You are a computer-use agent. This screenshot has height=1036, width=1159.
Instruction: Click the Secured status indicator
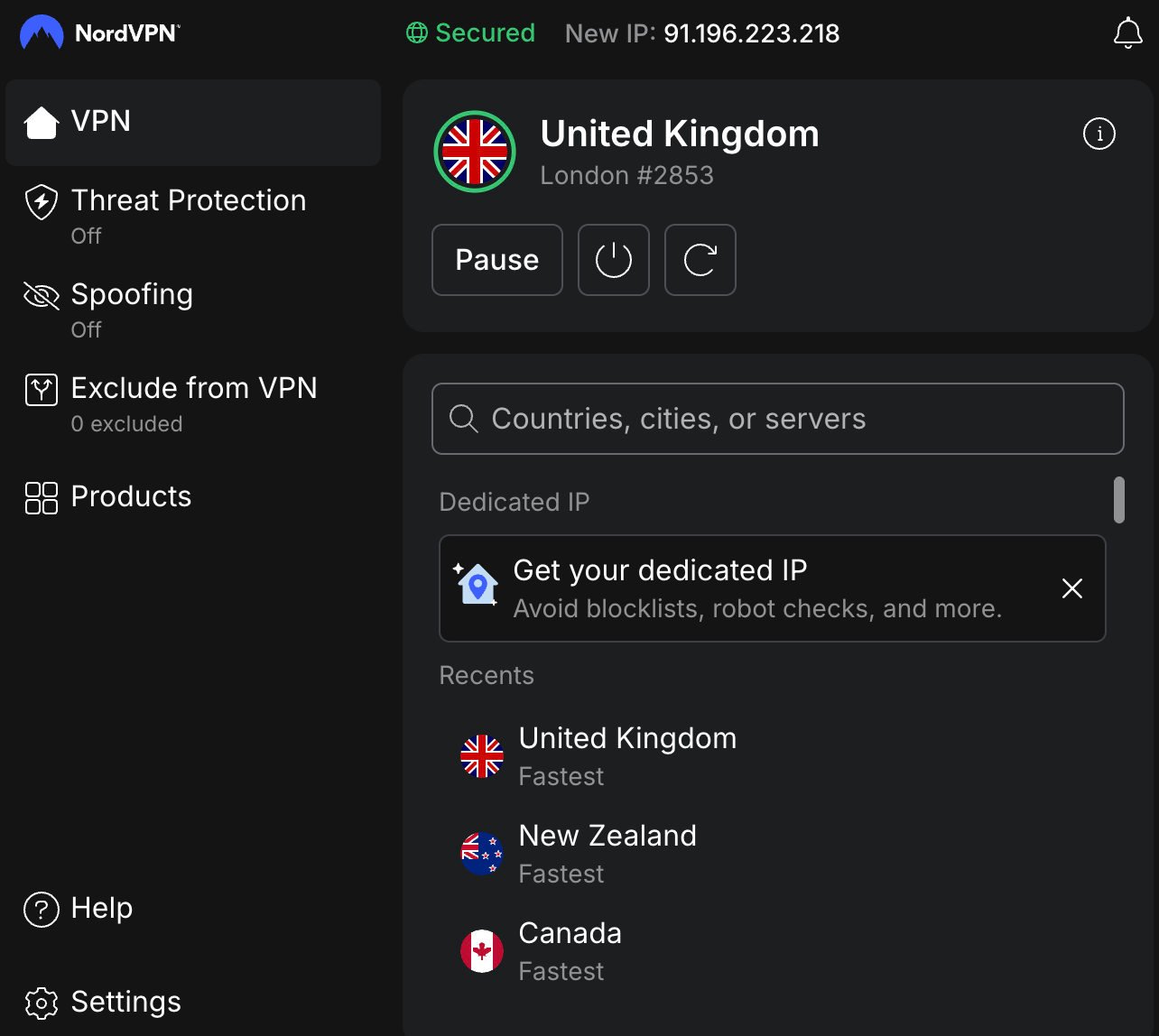(470, 33)
